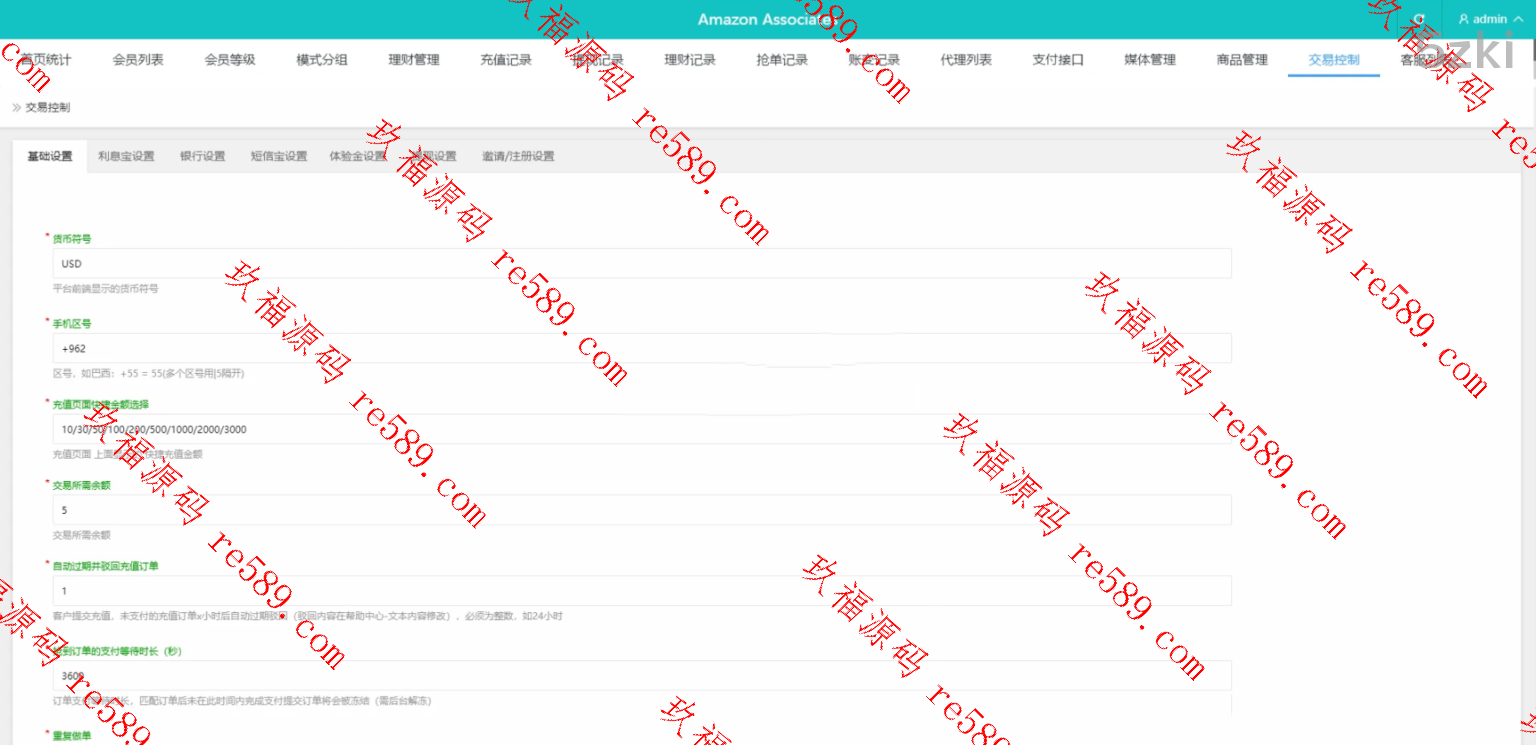Focus the 手机区号 field showing +962
The height and width of the screenshot is (745, 1536).
[641, 349]
